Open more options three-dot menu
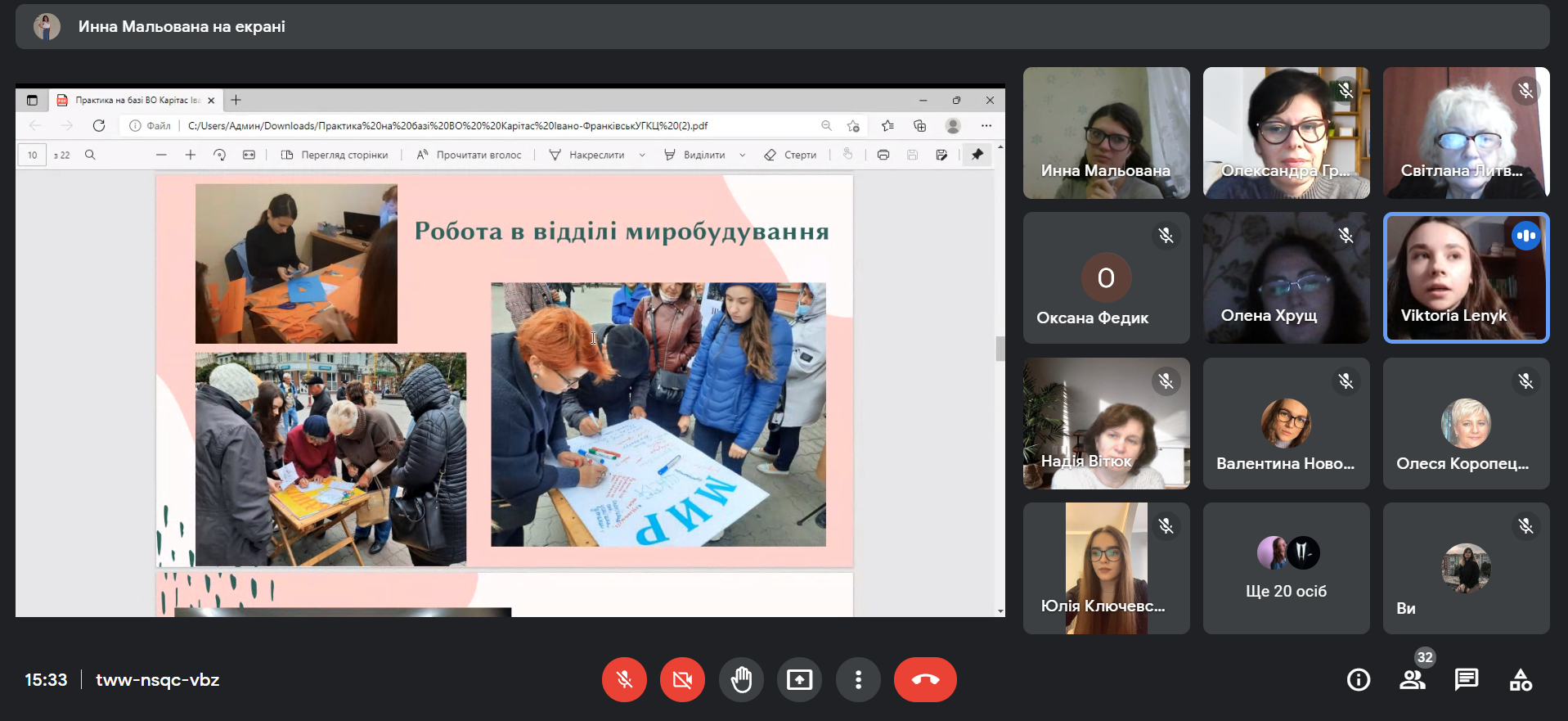The height and width of the screenshot is (721, 1568). point(858,679)
